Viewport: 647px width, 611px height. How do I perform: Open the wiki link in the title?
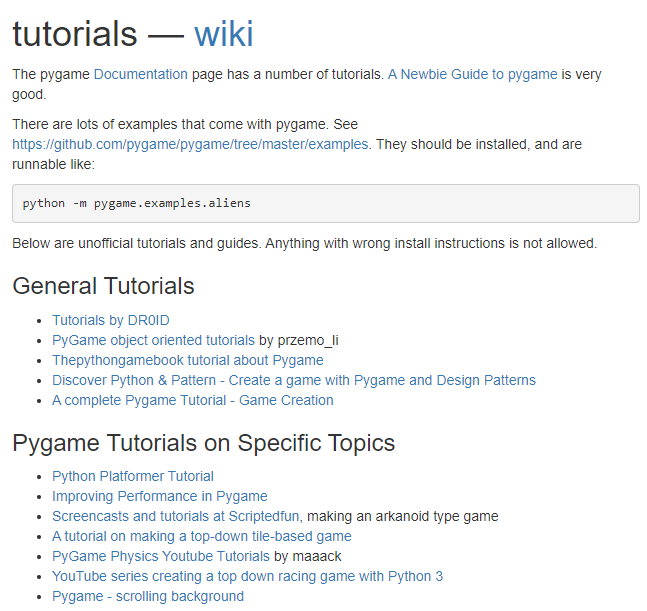pyautogui.click(x=224, y=34)
